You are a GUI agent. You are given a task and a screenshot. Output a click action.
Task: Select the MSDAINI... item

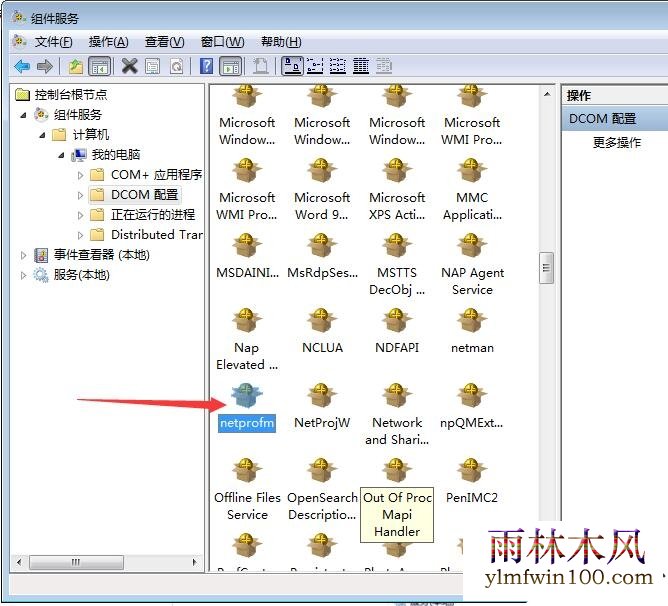coord(247,257)
